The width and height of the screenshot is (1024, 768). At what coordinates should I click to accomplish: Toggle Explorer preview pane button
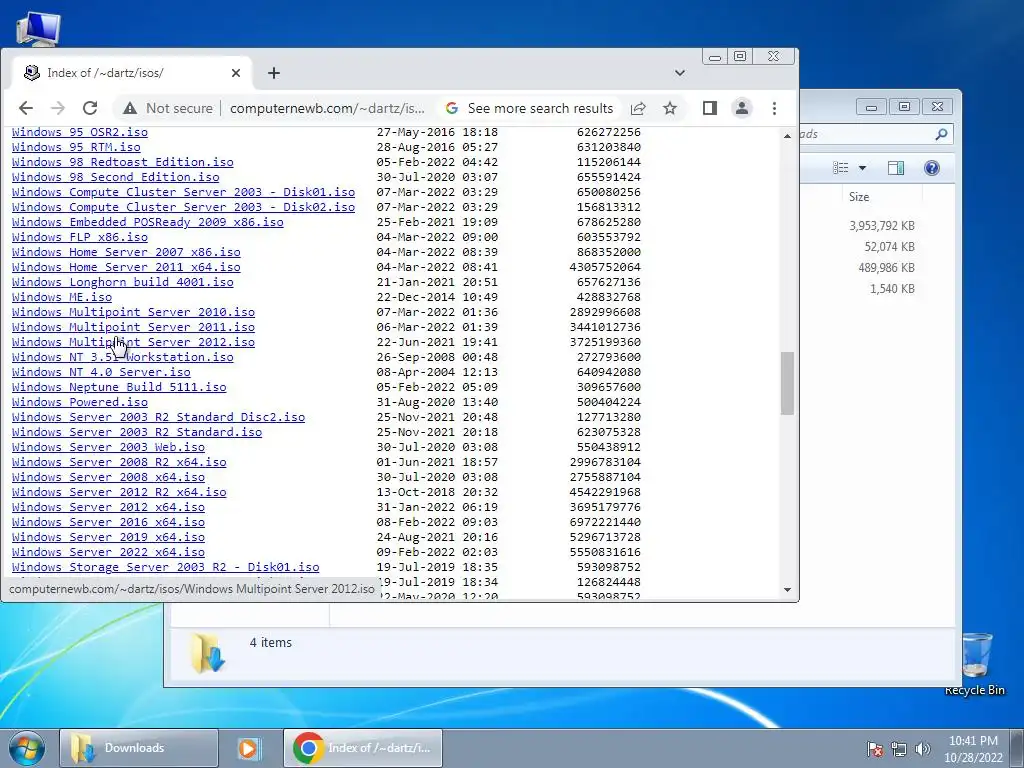[x=896, y=168]
